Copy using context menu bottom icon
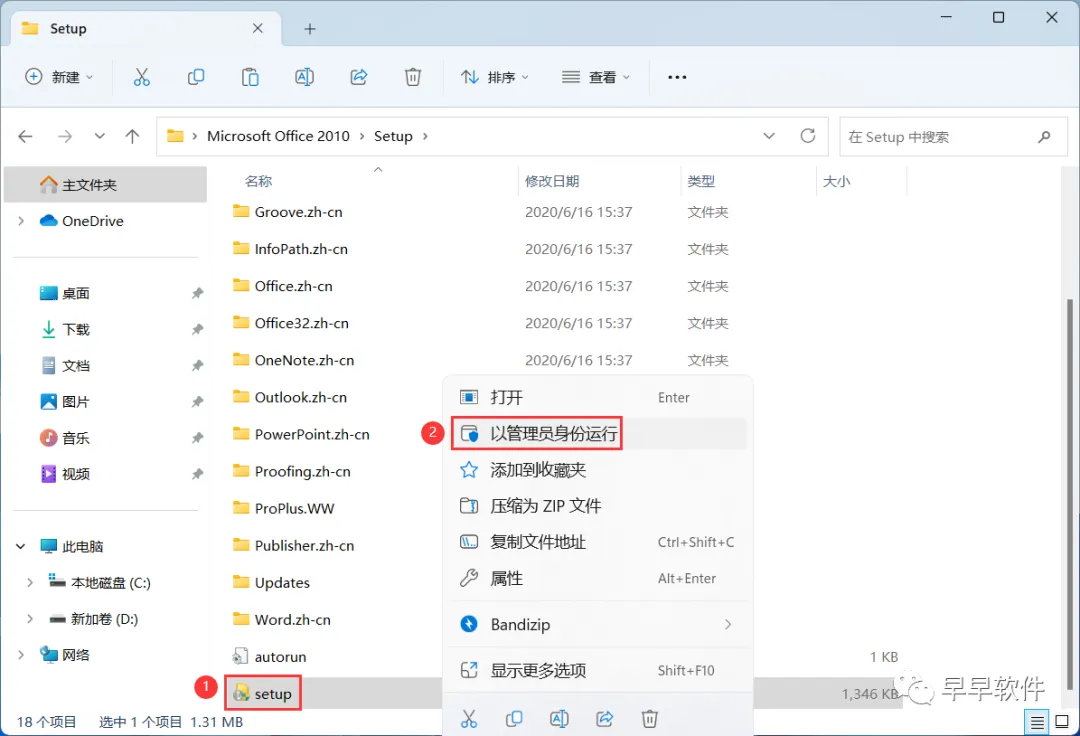Image resolution: width=1080 pixels, height=736 pixels. (514, 719)
